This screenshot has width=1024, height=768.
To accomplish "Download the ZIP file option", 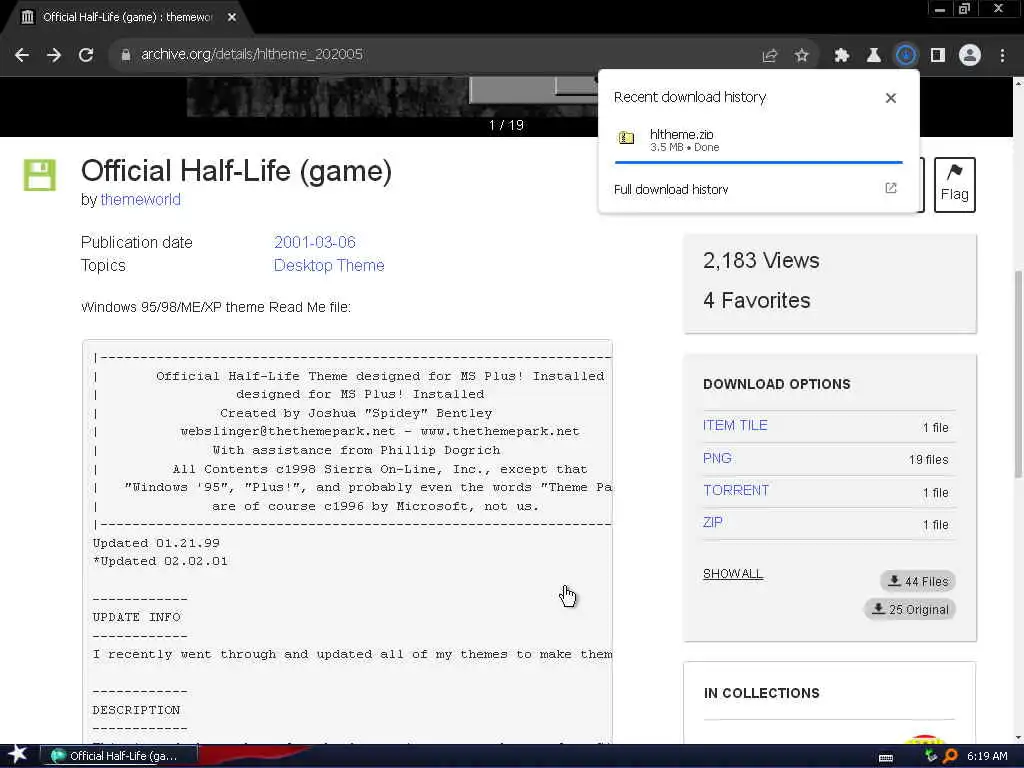I will (x=712, y=522).
